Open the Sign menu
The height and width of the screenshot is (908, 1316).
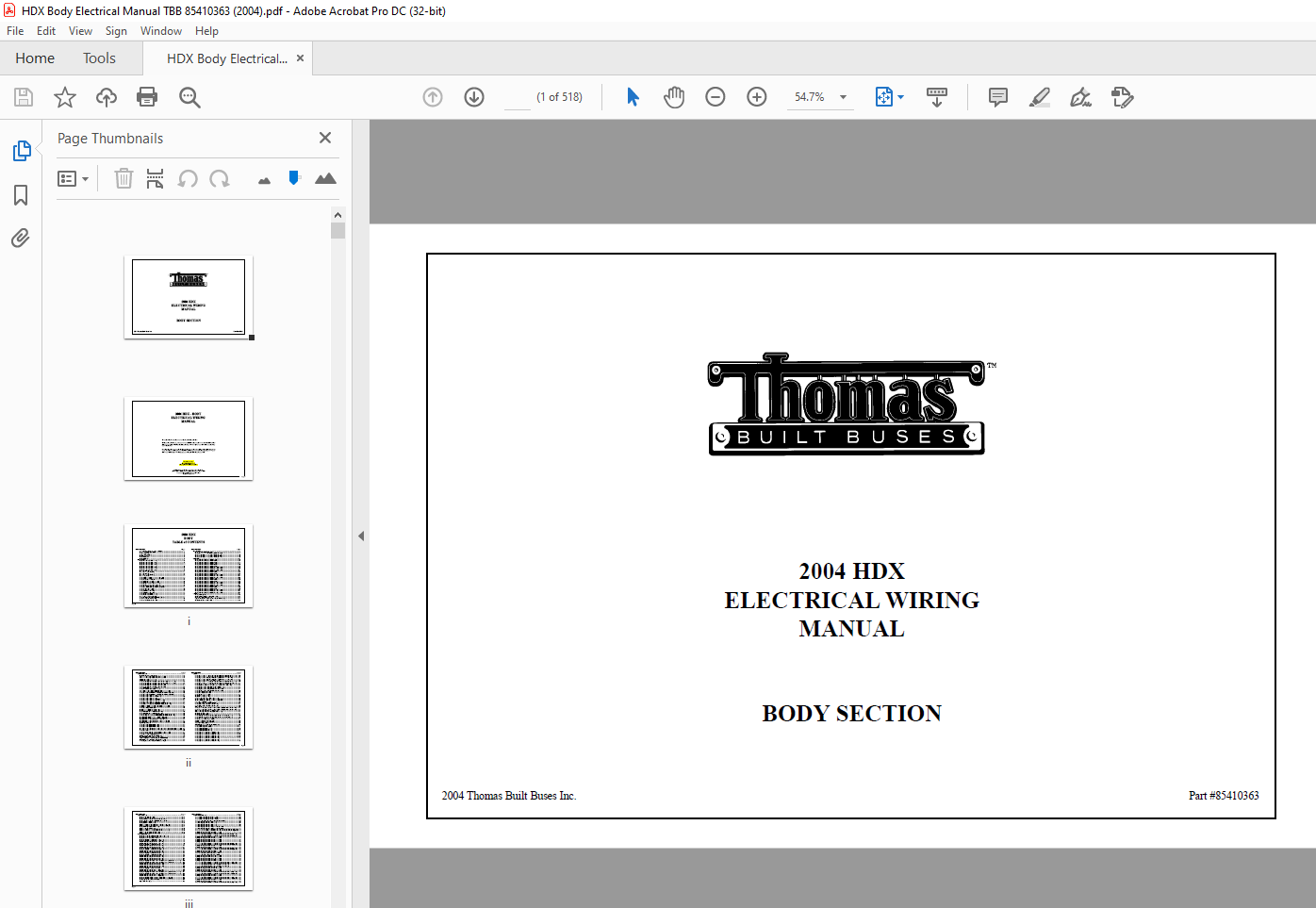pos(116,31)
